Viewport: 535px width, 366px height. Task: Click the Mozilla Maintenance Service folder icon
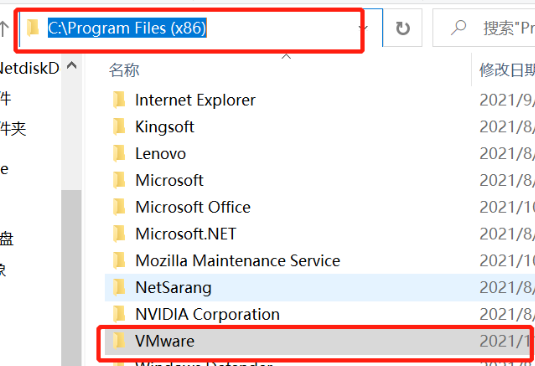point(119,261)
